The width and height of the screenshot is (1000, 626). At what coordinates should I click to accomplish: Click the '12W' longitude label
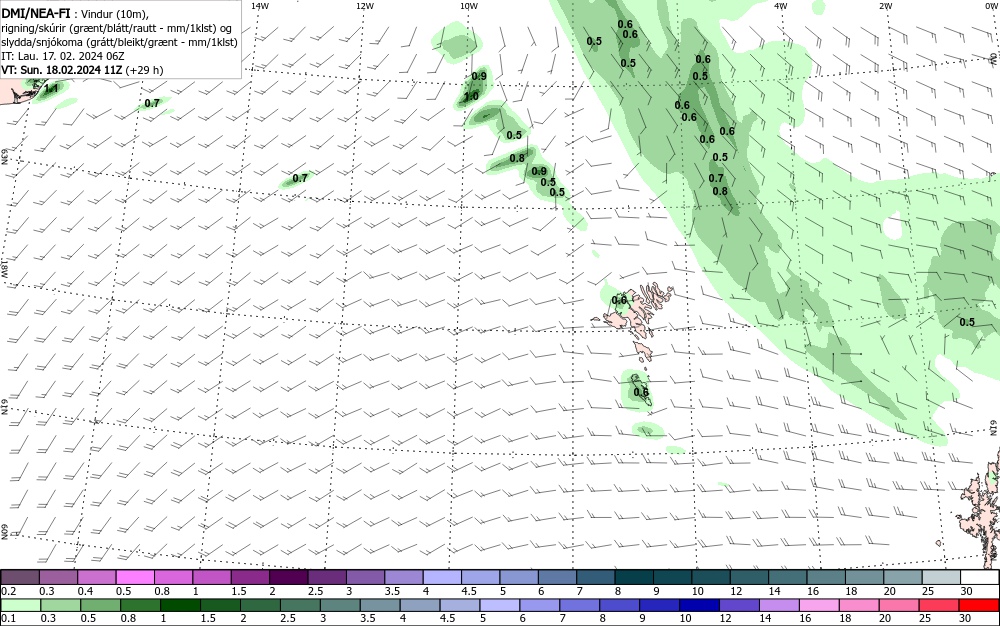tap(364, 6)
